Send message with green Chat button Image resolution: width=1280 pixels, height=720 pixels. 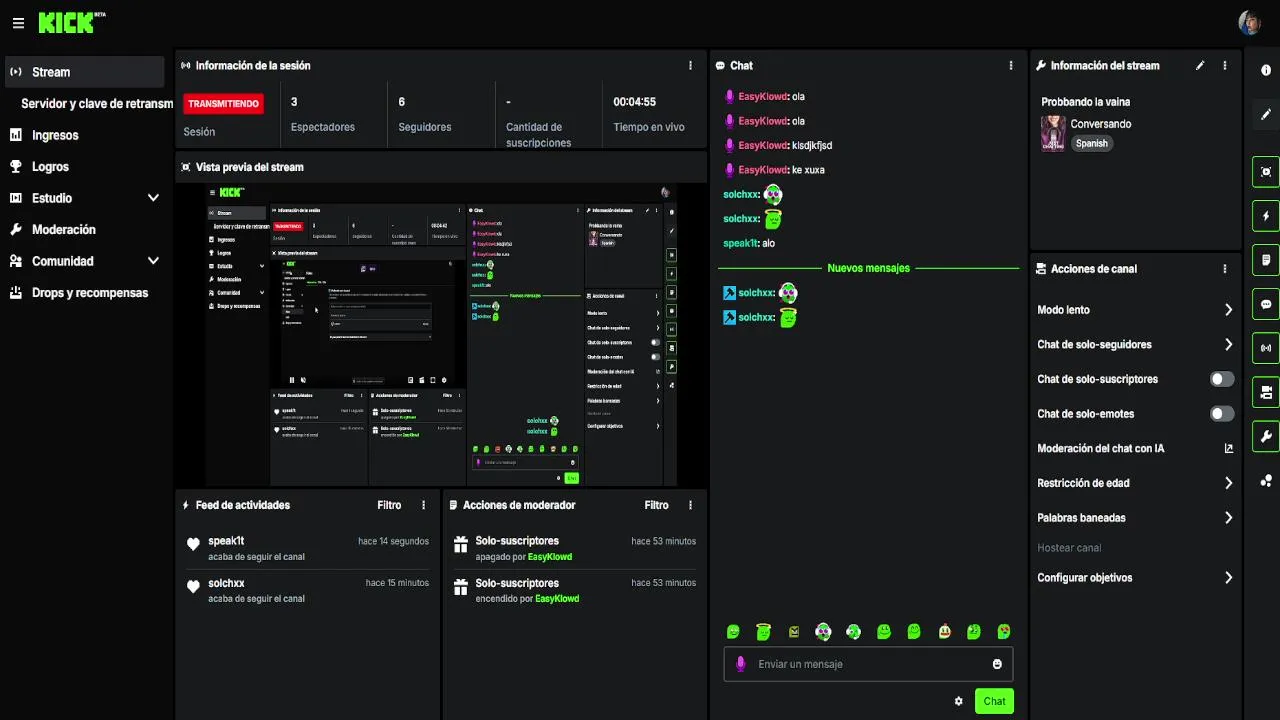[994, 701]
